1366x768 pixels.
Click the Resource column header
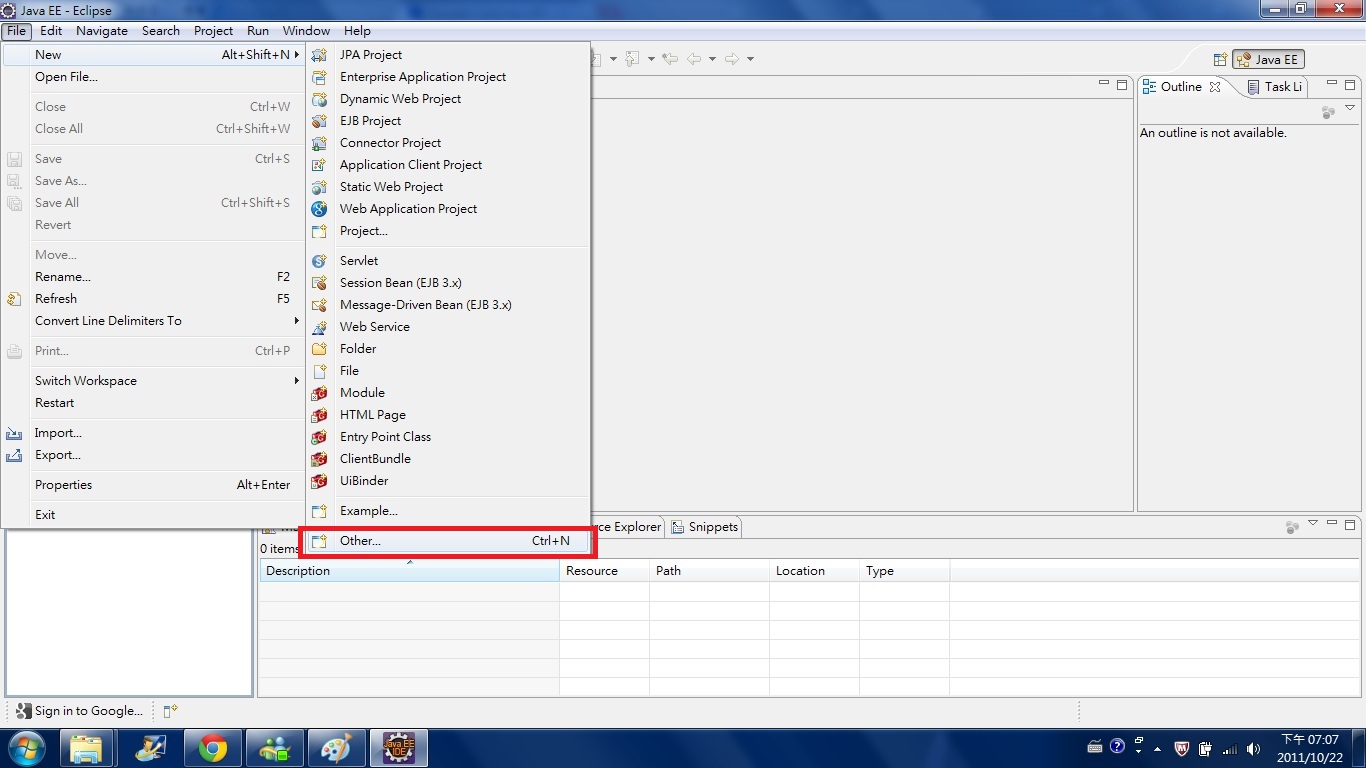605,571
